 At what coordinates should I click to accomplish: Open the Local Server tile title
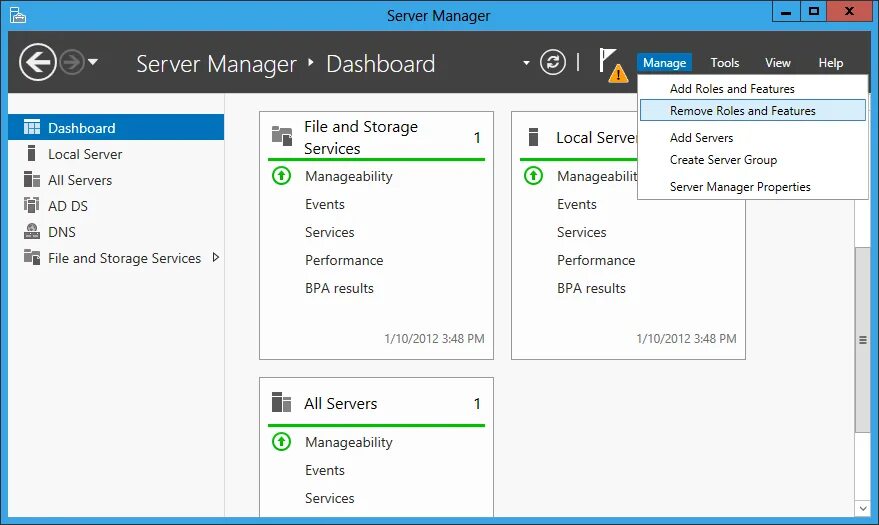click(x=596, y=137)
